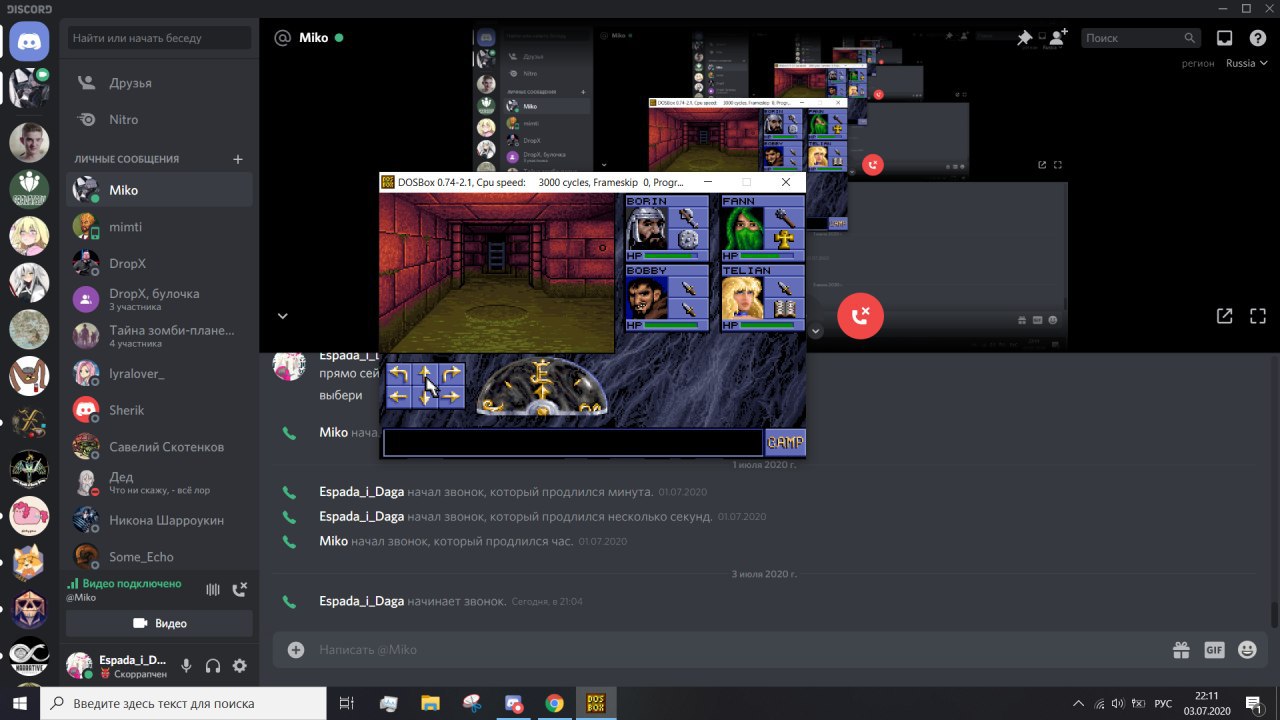
Task: Attack with Telian's dagger slot
Action: click(785, 287)
